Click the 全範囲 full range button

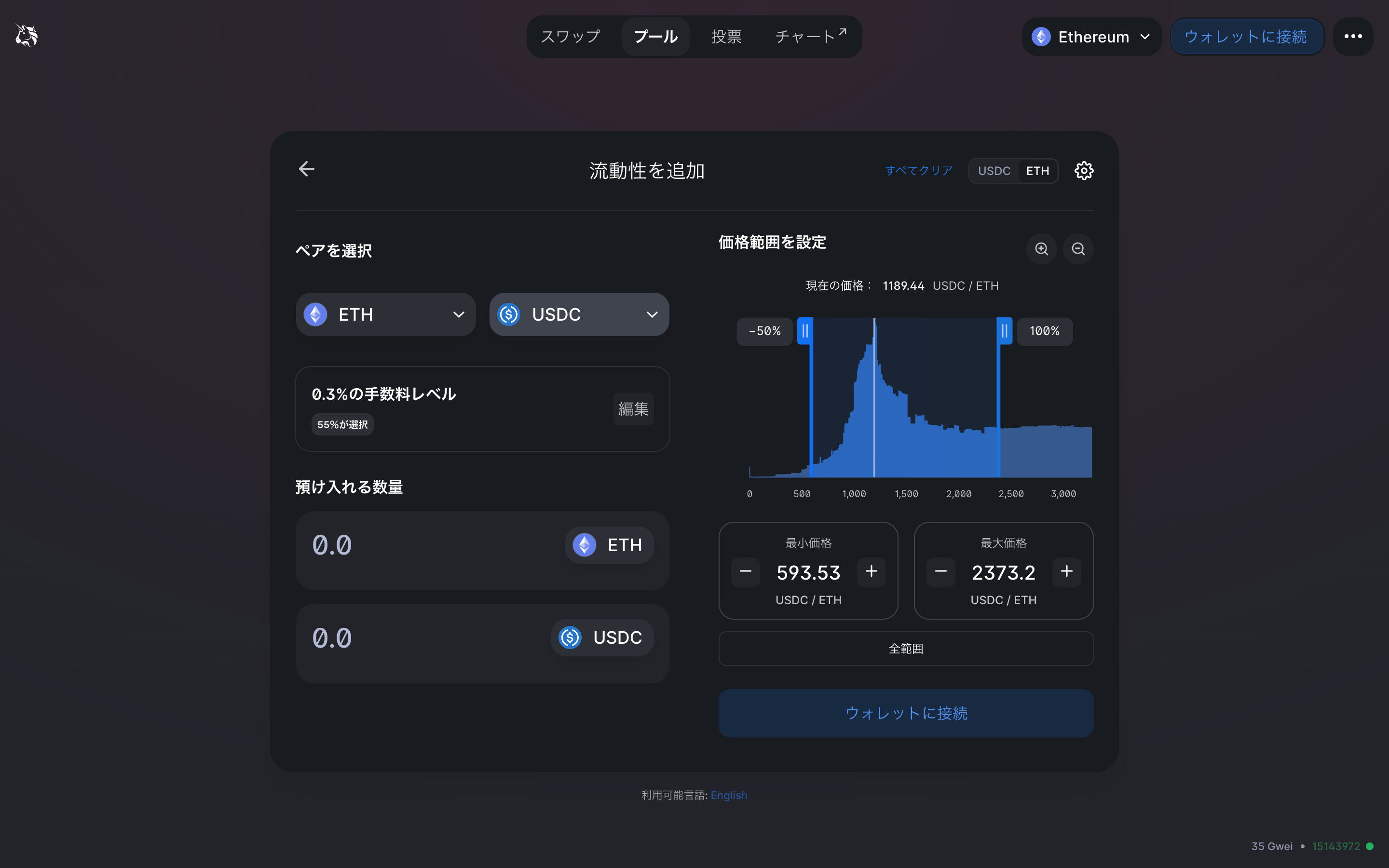click(x=906, y=649)
